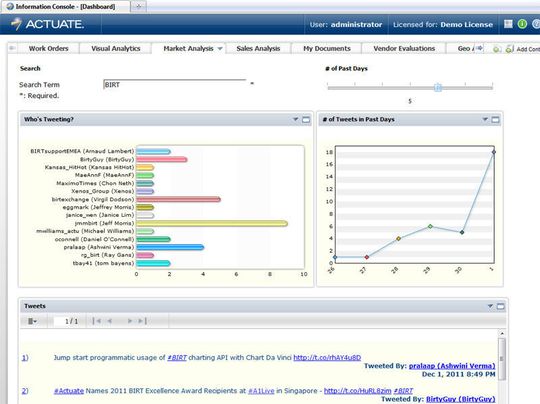540x404 pixels.
Task: Open the Market Analysis tab dropdown arrow
Action: [x=220, y=49]
